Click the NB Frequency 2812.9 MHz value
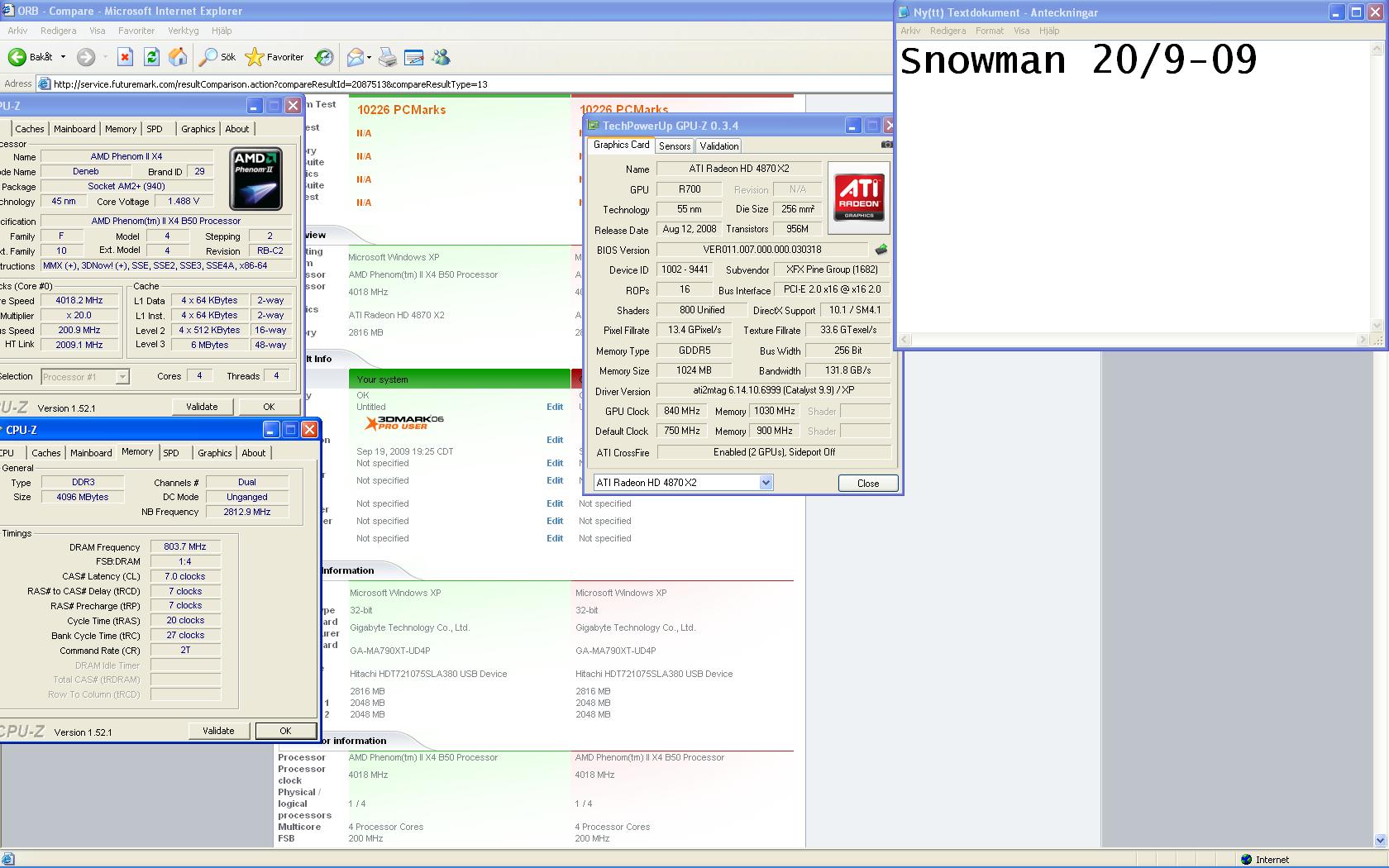1389x868 pixels. pos(247,512)
